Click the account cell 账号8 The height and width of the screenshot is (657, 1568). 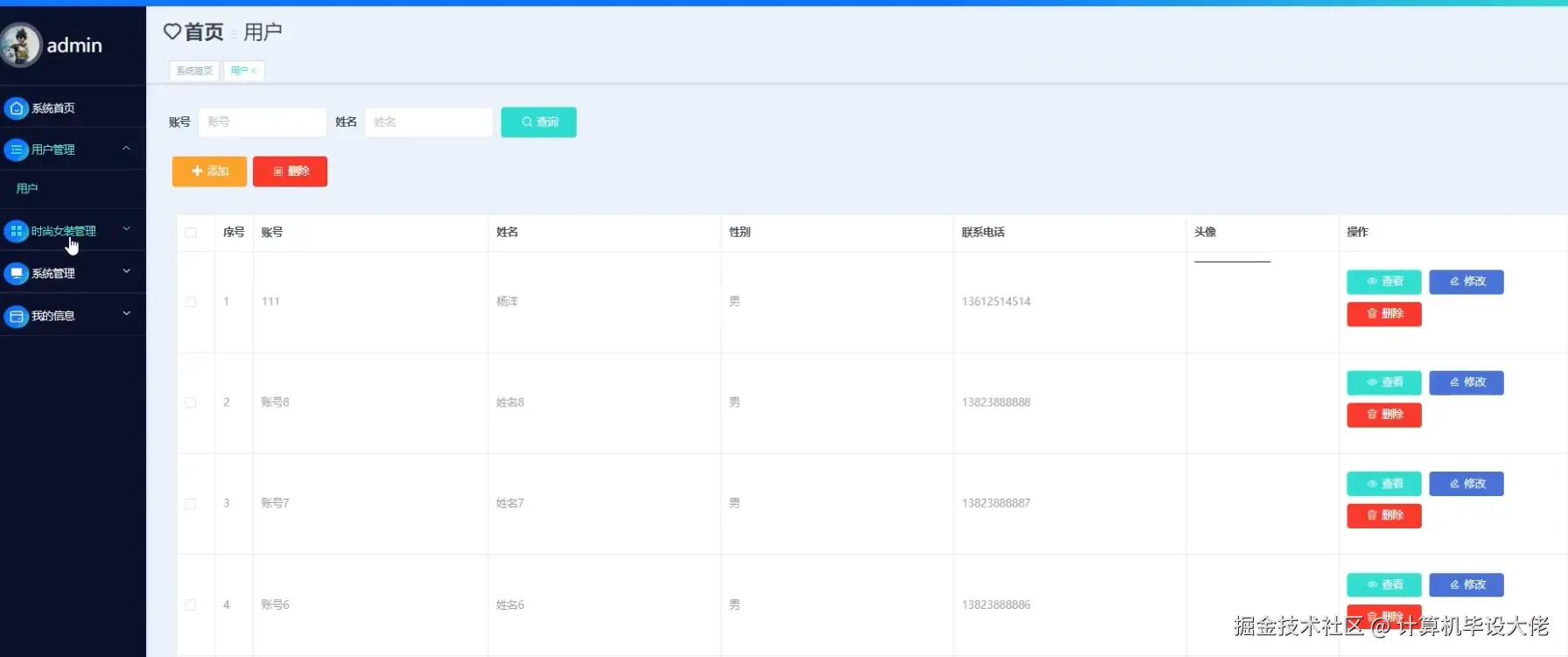(276, 403)
